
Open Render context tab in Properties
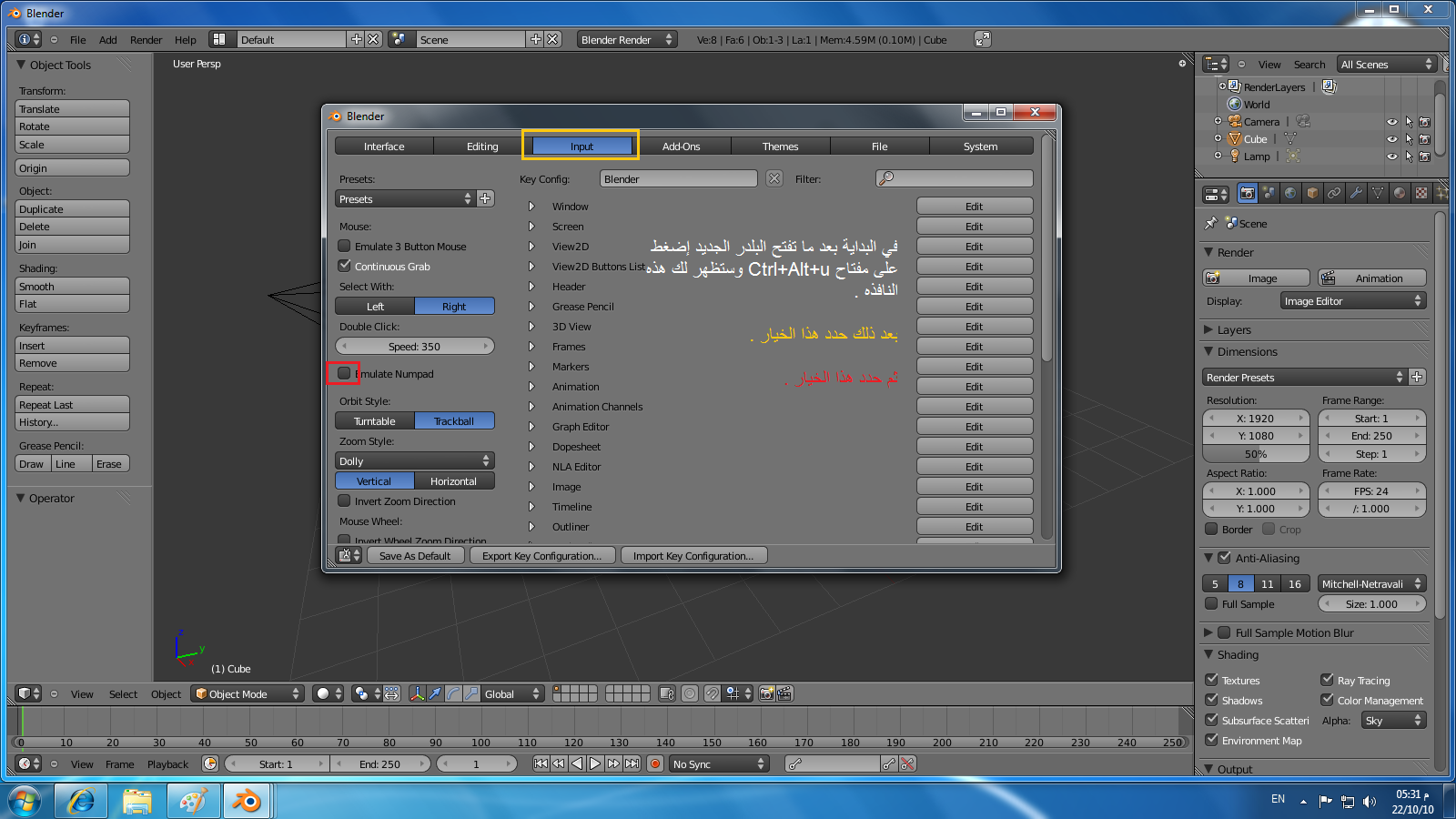tap(1247, 193)
